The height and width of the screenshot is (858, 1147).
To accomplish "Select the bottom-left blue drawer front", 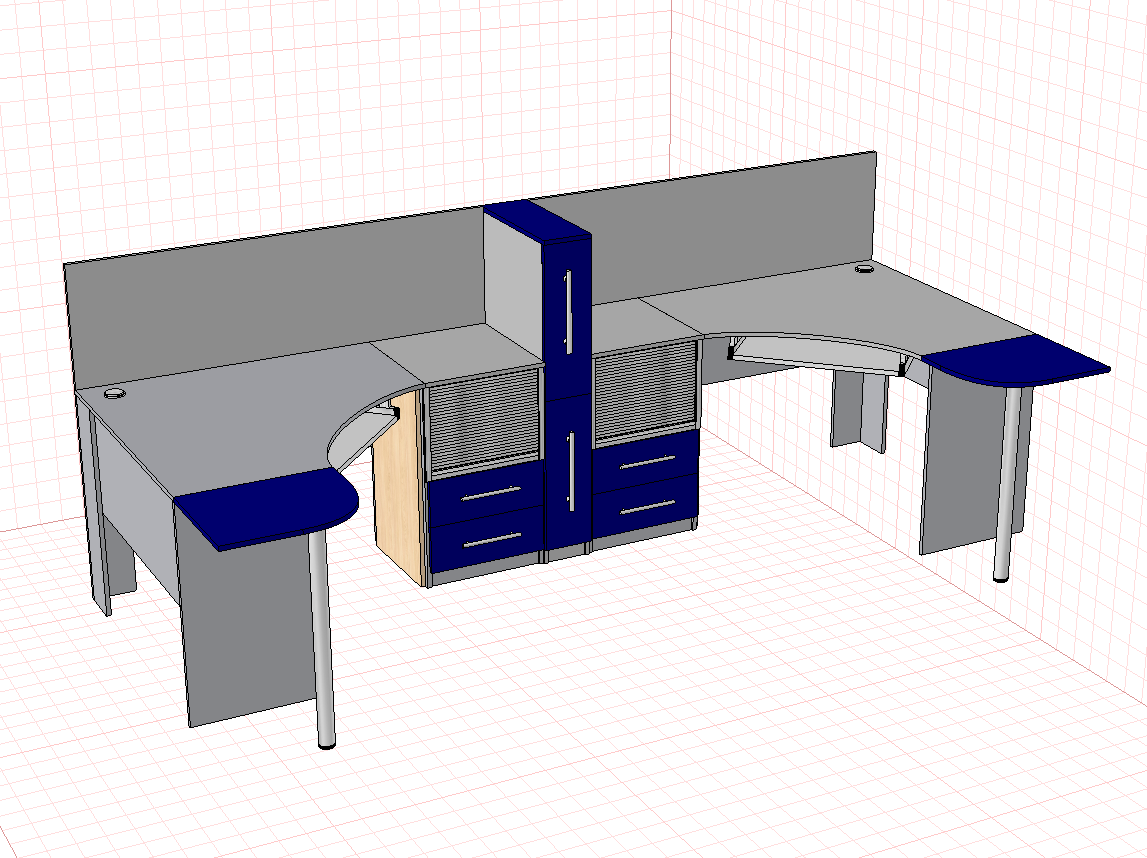I will tap(486, 541).
